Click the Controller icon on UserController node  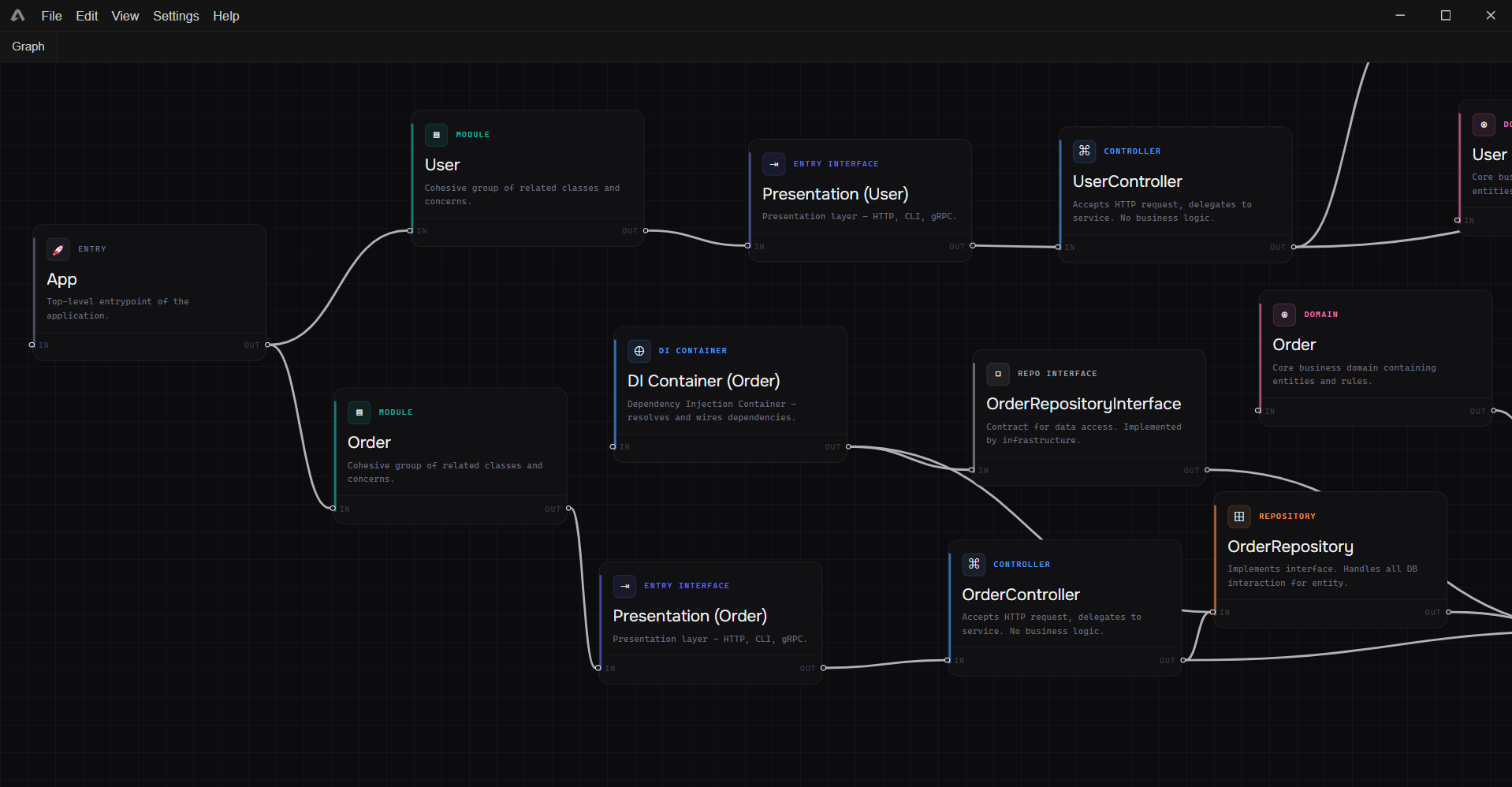[x=1084, y=151]
